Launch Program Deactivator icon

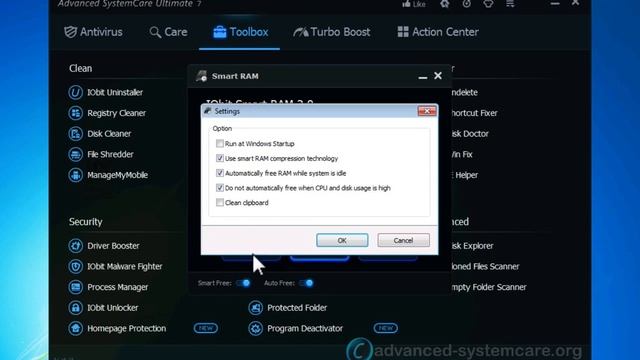(x=256, y=328)
